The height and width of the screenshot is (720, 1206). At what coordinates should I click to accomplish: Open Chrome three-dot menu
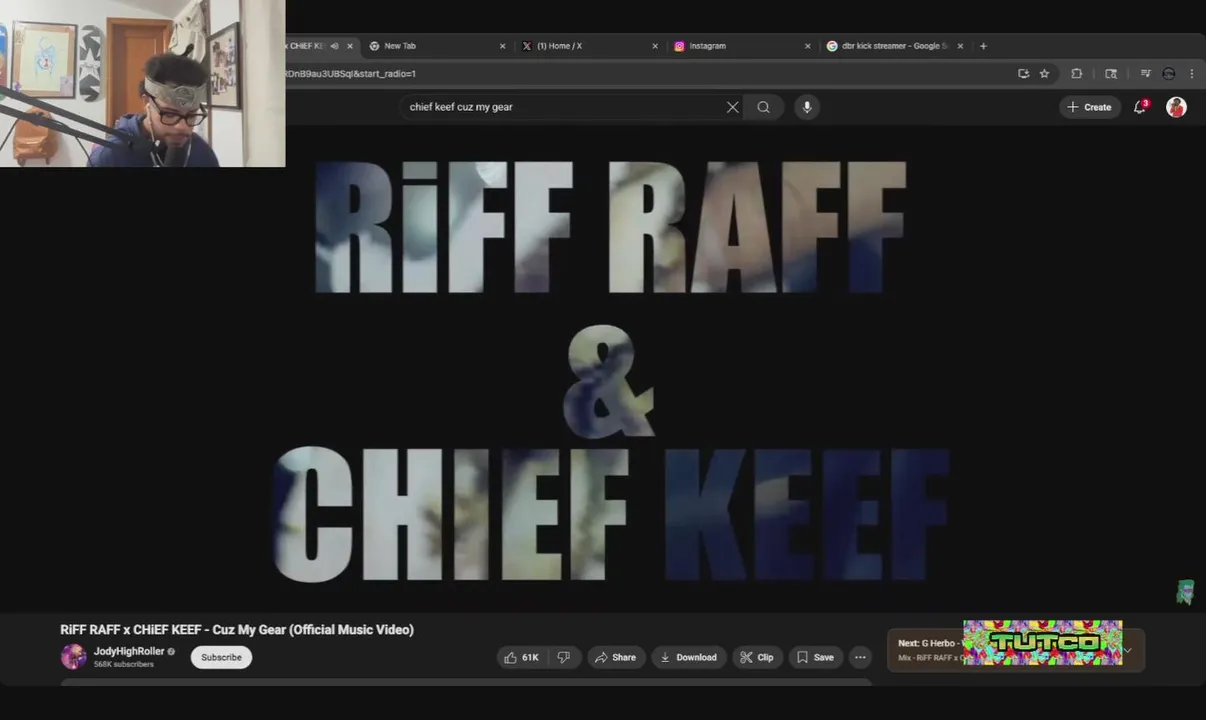pyautogui.click(x=1191, y=73)
